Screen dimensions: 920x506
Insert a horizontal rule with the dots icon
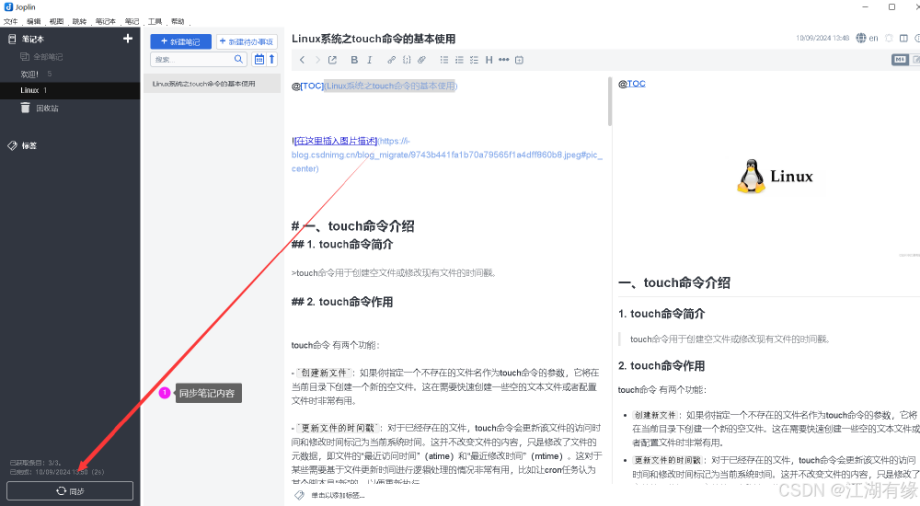(x=504, y=60)
